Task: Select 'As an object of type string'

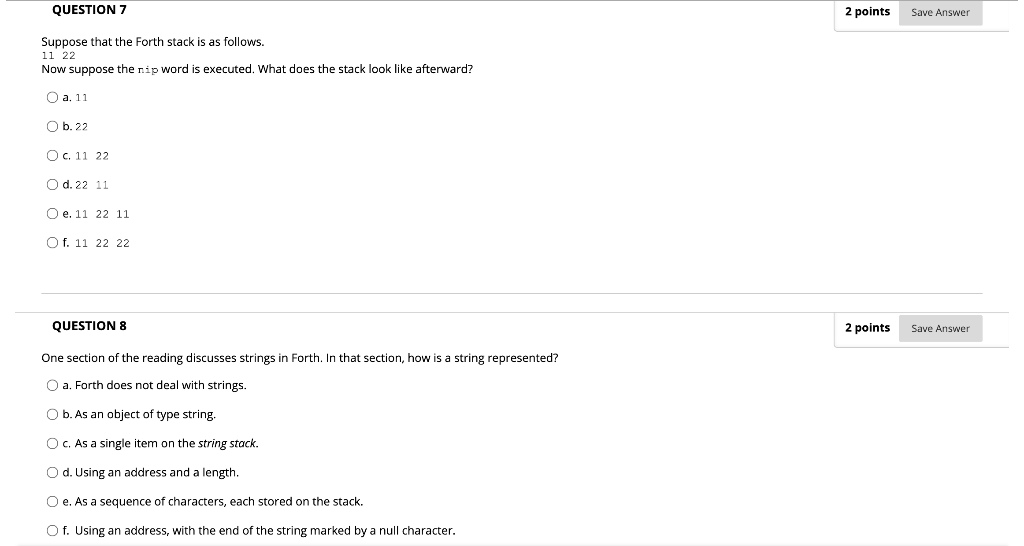Action: pos(52,415)
